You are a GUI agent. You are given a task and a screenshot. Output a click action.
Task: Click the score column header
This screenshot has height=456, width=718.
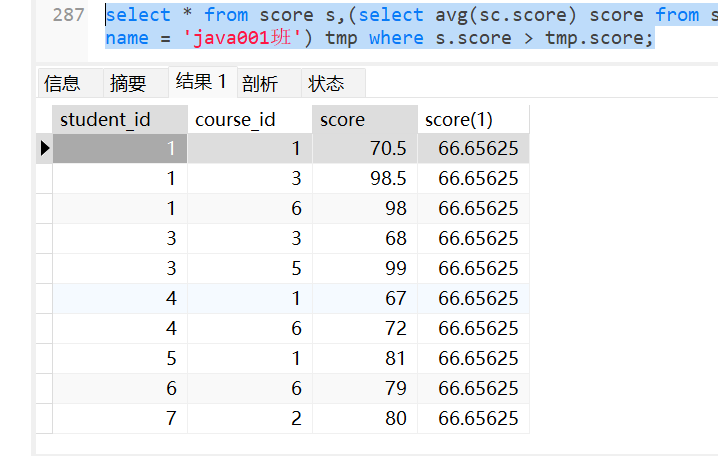tap(365, 119)
